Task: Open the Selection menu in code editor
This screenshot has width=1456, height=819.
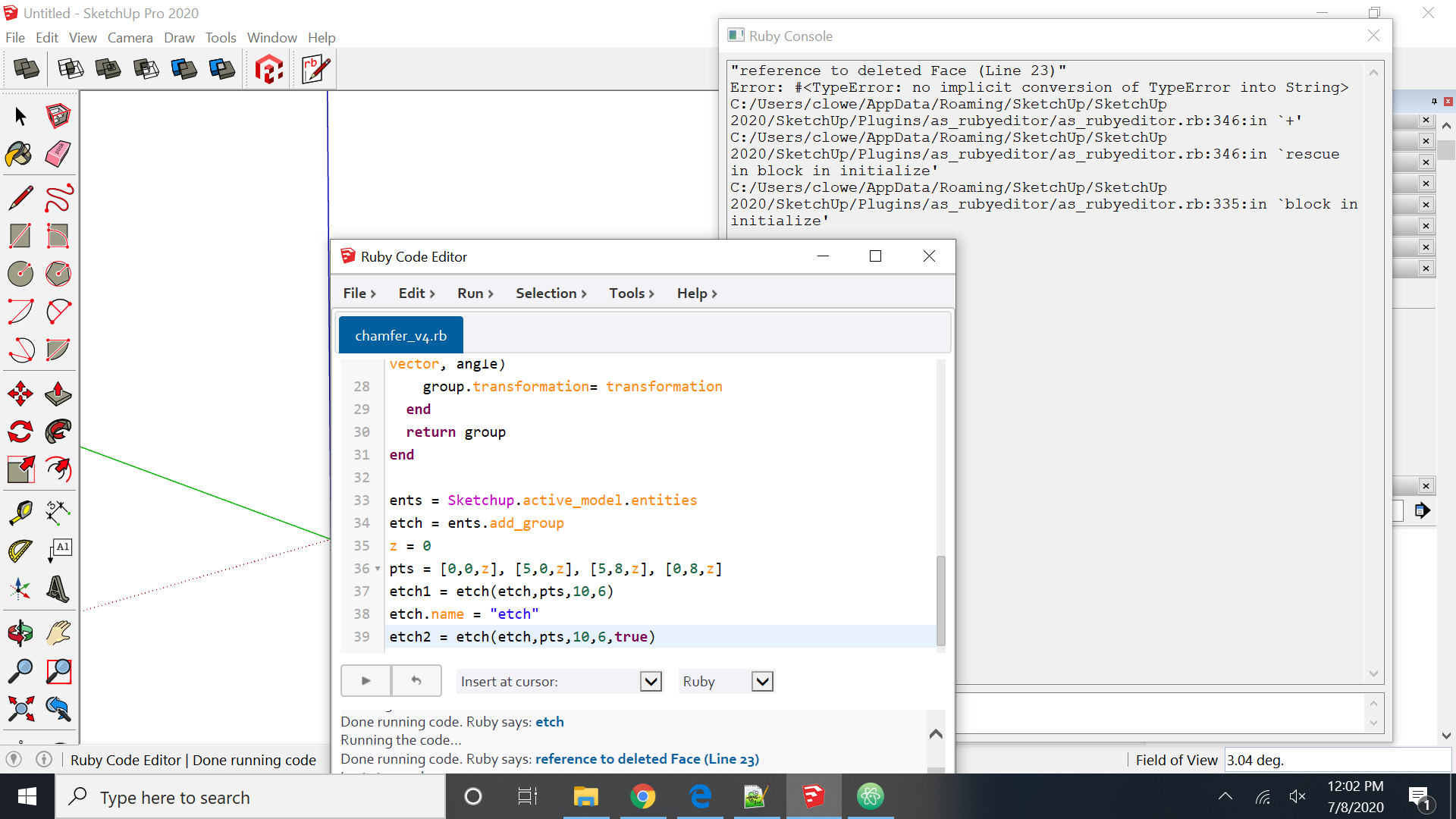Action: click(x=551, y=293)
